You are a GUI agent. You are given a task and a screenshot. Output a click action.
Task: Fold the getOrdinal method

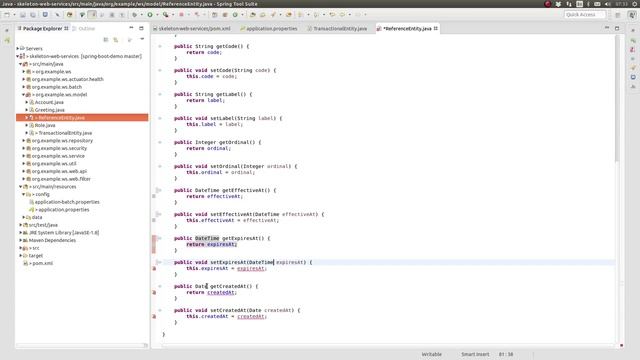click(x=160, y=142)
